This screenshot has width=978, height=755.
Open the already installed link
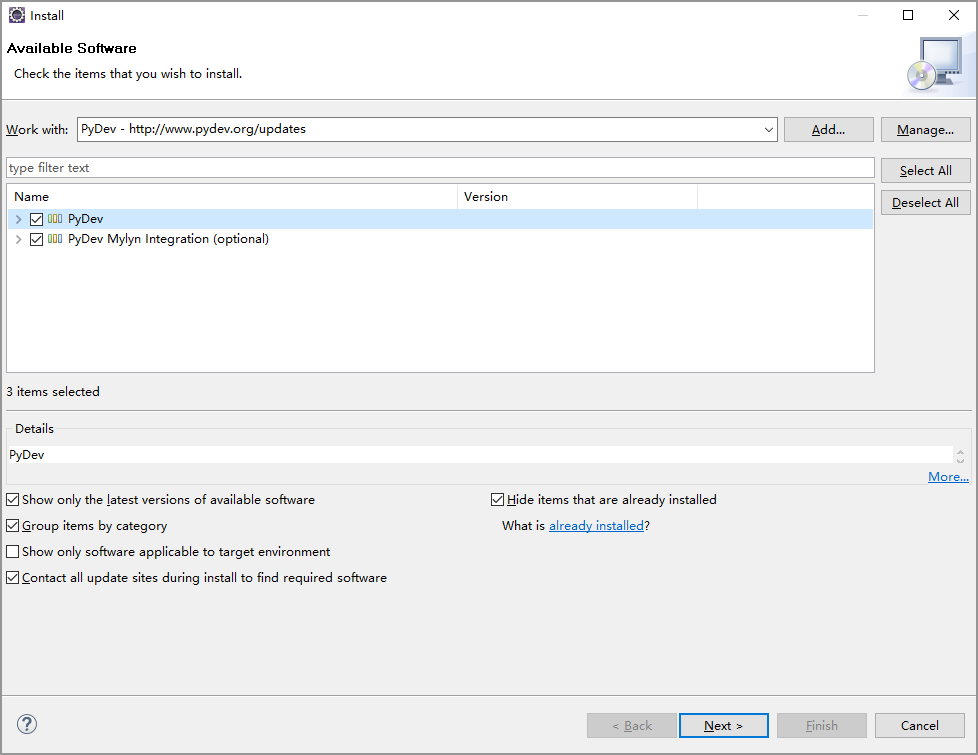[x=596, y=526]
